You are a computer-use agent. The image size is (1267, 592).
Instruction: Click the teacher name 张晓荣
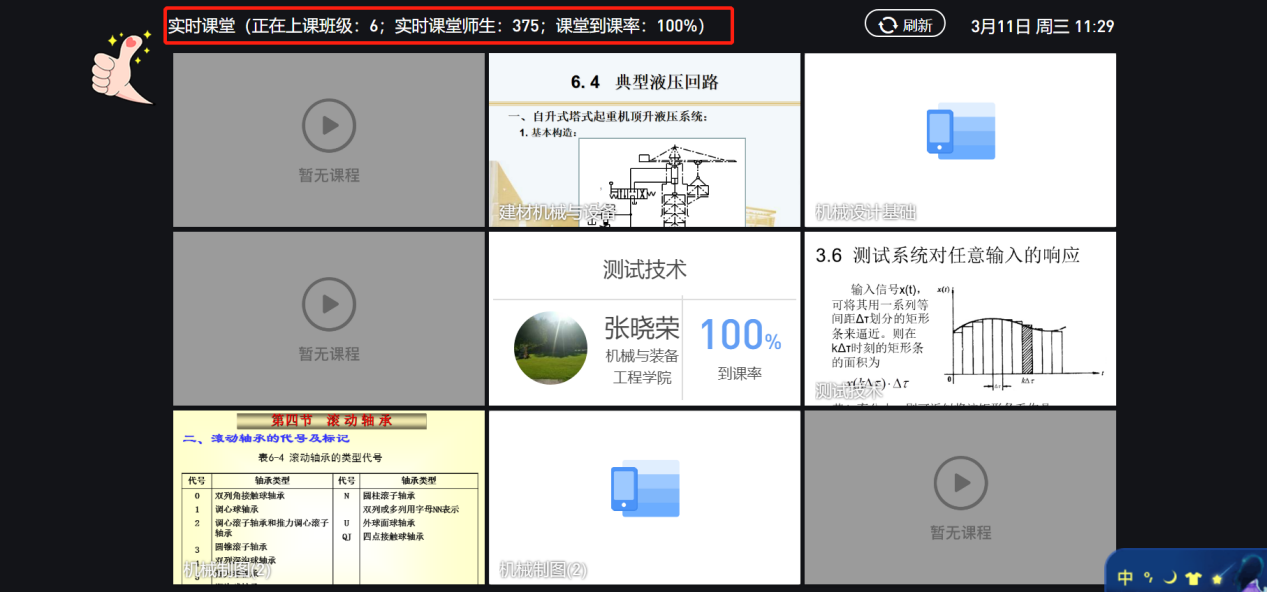[641, 327]
